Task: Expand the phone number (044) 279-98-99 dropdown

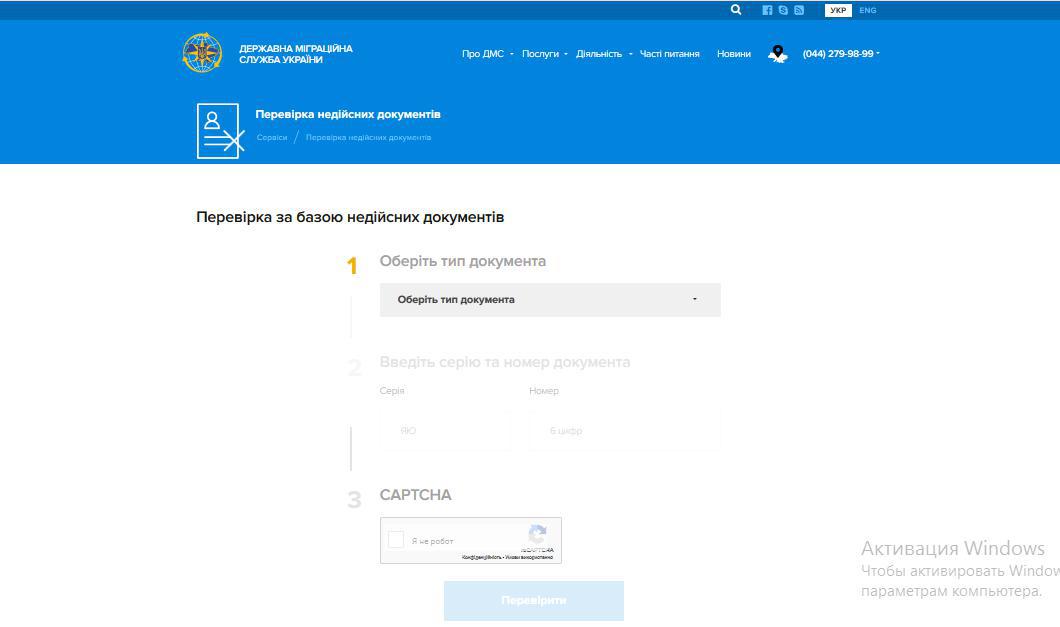Action: (840, 53)
